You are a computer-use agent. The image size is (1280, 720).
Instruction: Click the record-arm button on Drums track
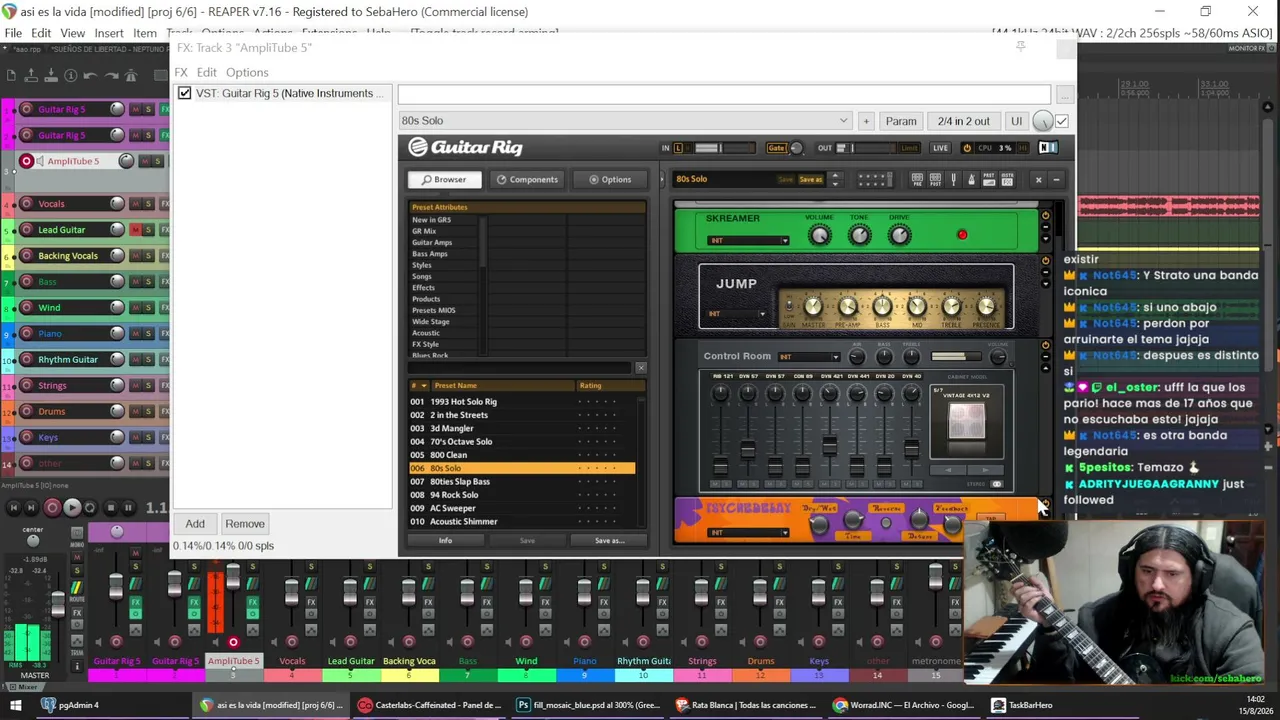pyautogui.click(x=27, y=411)
